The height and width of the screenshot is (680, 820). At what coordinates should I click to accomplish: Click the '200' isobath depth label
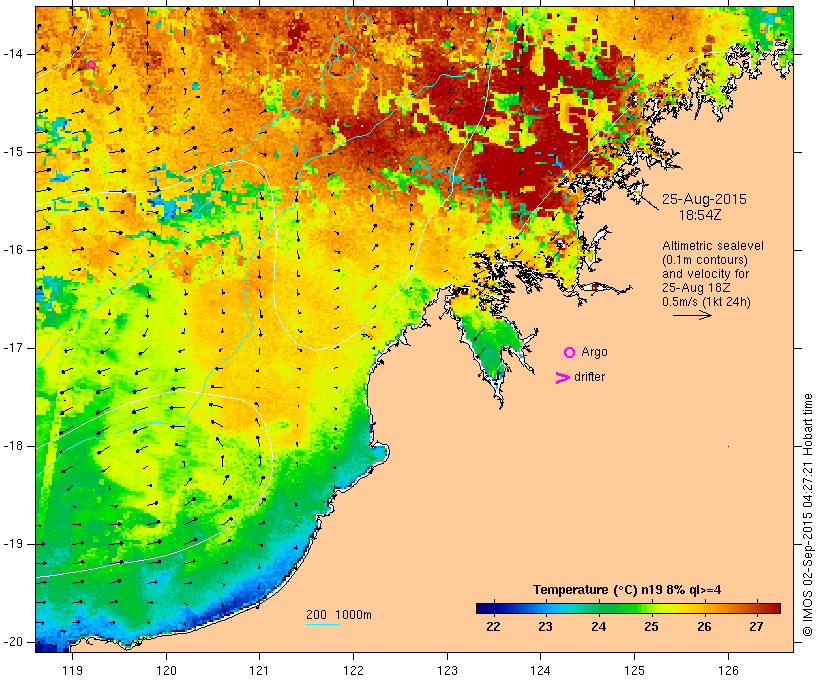click(316, 615)
